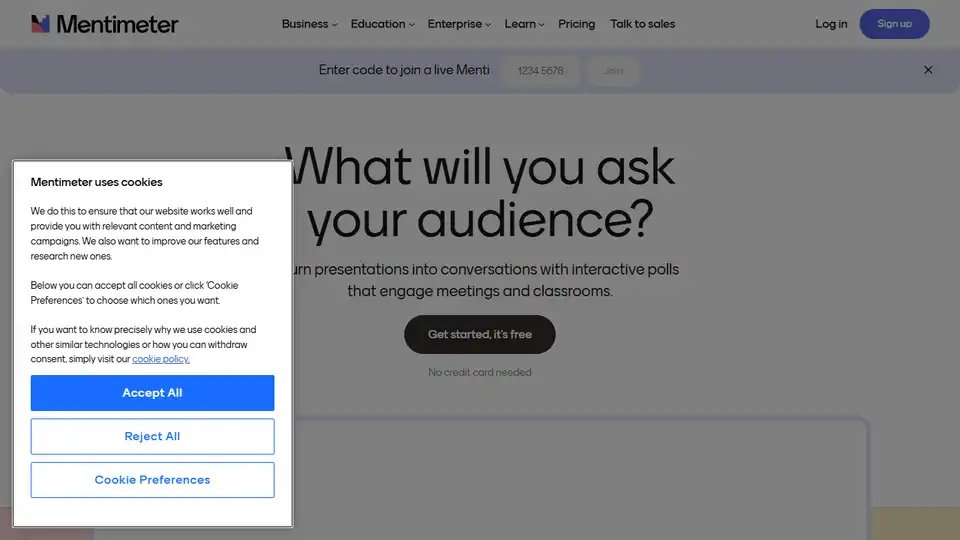The image size is (960, 540).
Task: Expand the Enterprise navigation dropdown
Action: (459, 24)
